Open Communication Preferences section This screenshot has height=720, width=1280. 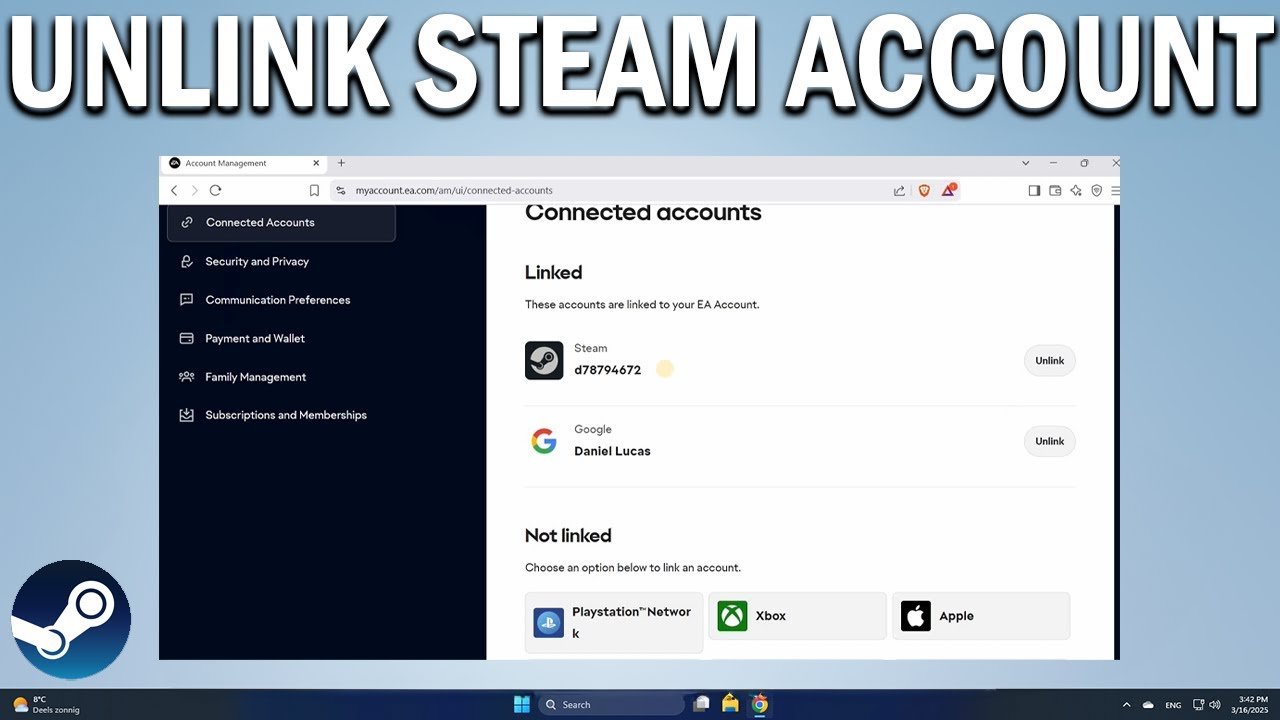(278, 300)
